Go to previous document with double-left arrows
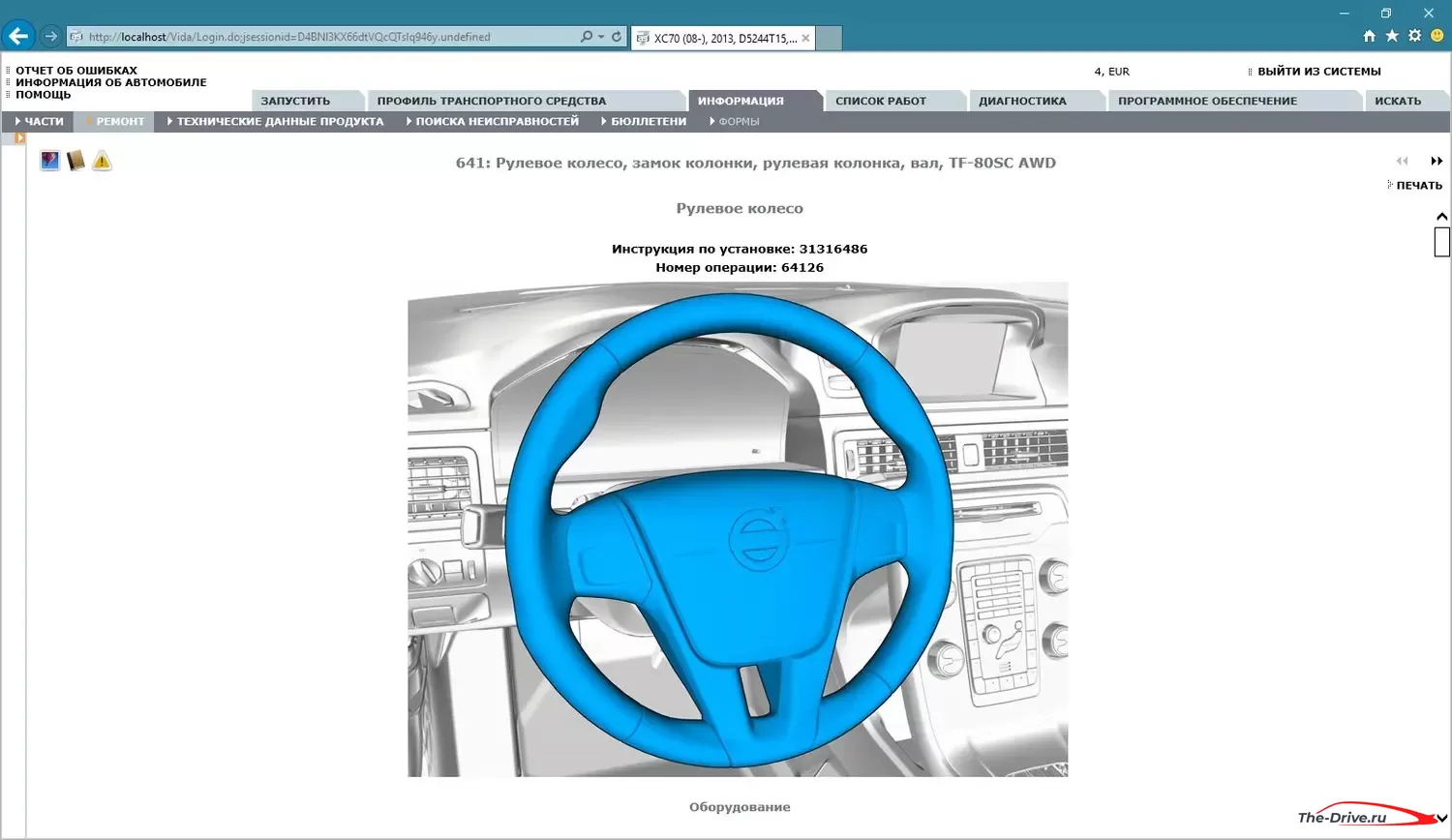The width and height of the screenshot is (1452, 840). point(1402,161)
